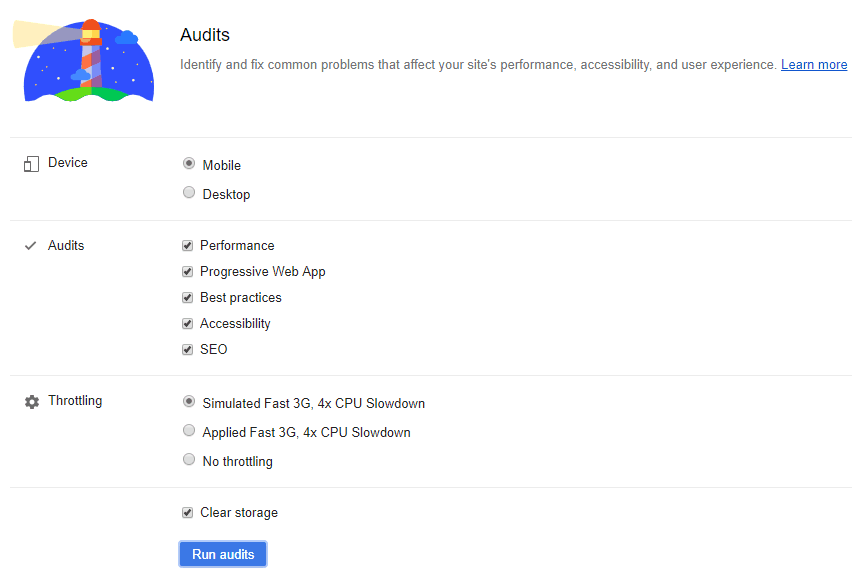Click the Throttling section label
853x572 pixels.
click(x=75, y=401)
